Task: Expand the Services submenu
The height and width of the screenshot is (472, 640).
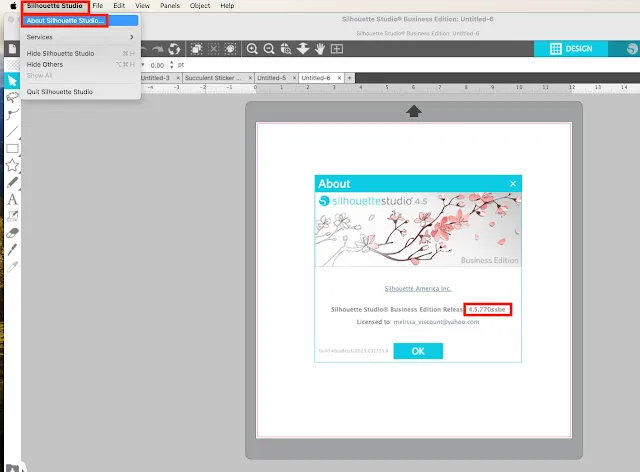Action: 80,37
